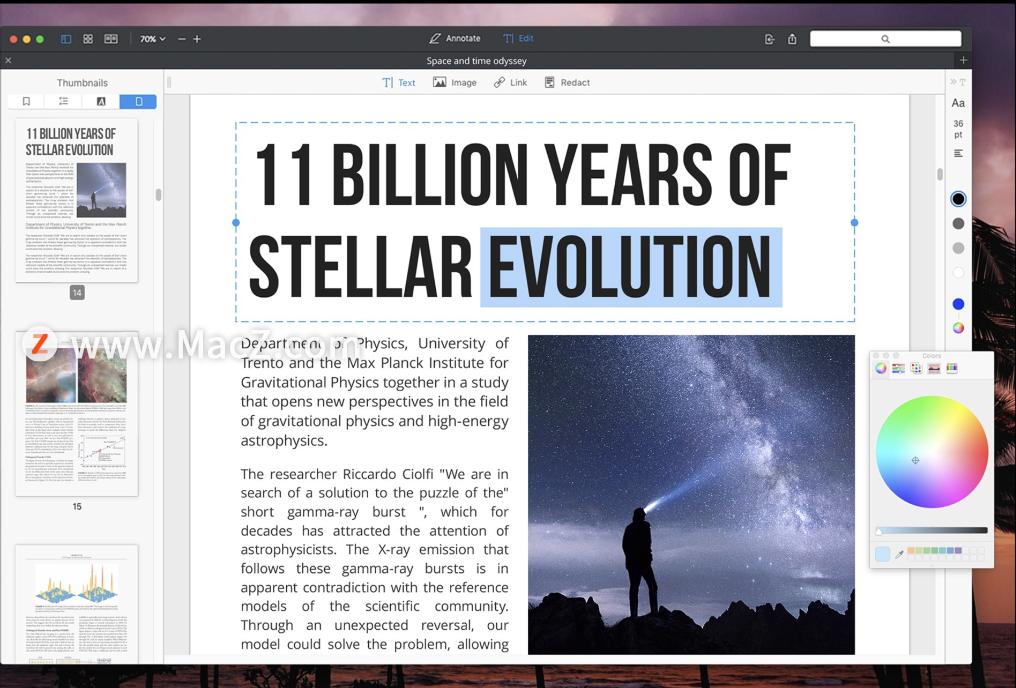The height and width of the screenshot is (688, 1016).
Task: Click the search field in toolbar
Action: [x=885, y=39]
